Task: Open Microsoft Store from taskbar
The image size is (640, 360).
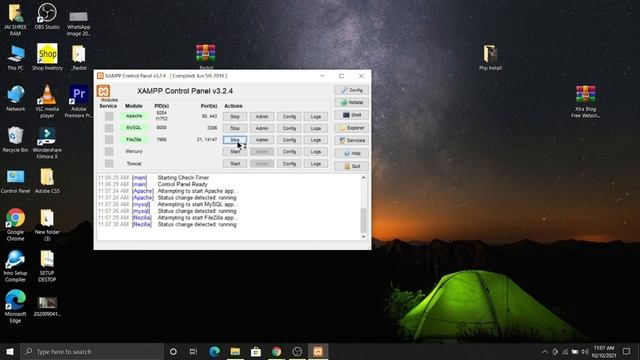Action: coord(256,351)
